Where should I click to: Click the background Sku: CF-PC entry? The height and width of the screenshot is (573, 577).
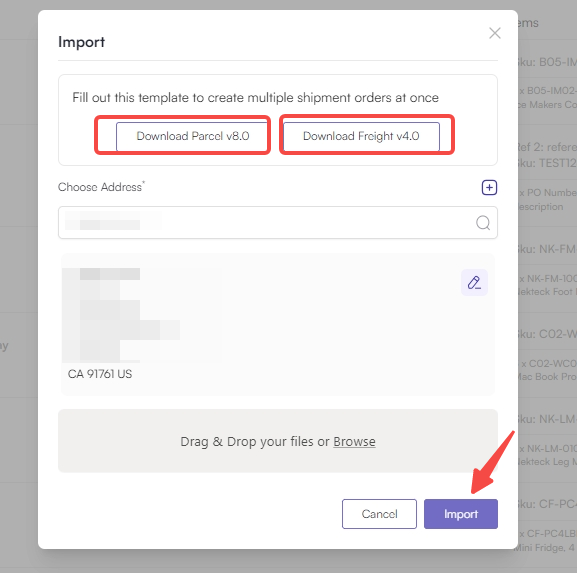547,504
